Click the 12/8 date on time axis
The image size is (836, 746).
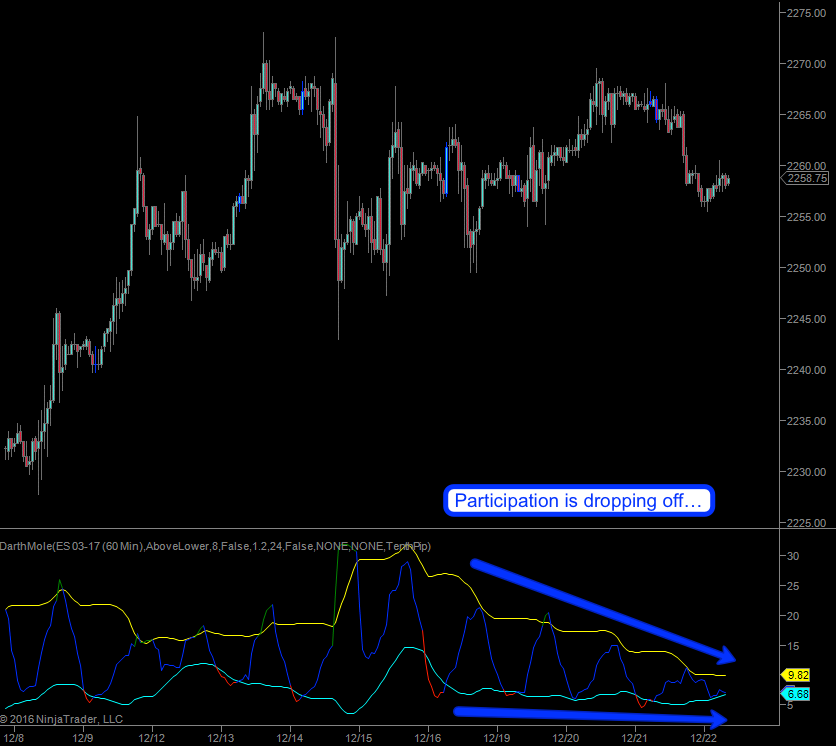[14, 738]
